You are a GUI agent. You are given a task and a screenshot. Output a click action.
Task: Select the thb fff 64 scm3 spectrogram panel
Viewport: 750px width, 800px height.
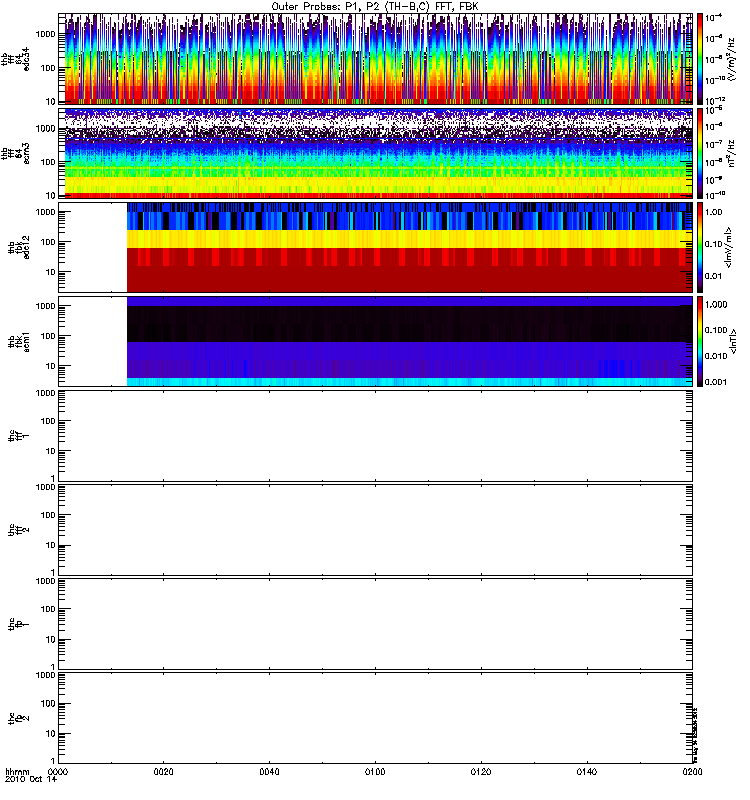[376, 154]
